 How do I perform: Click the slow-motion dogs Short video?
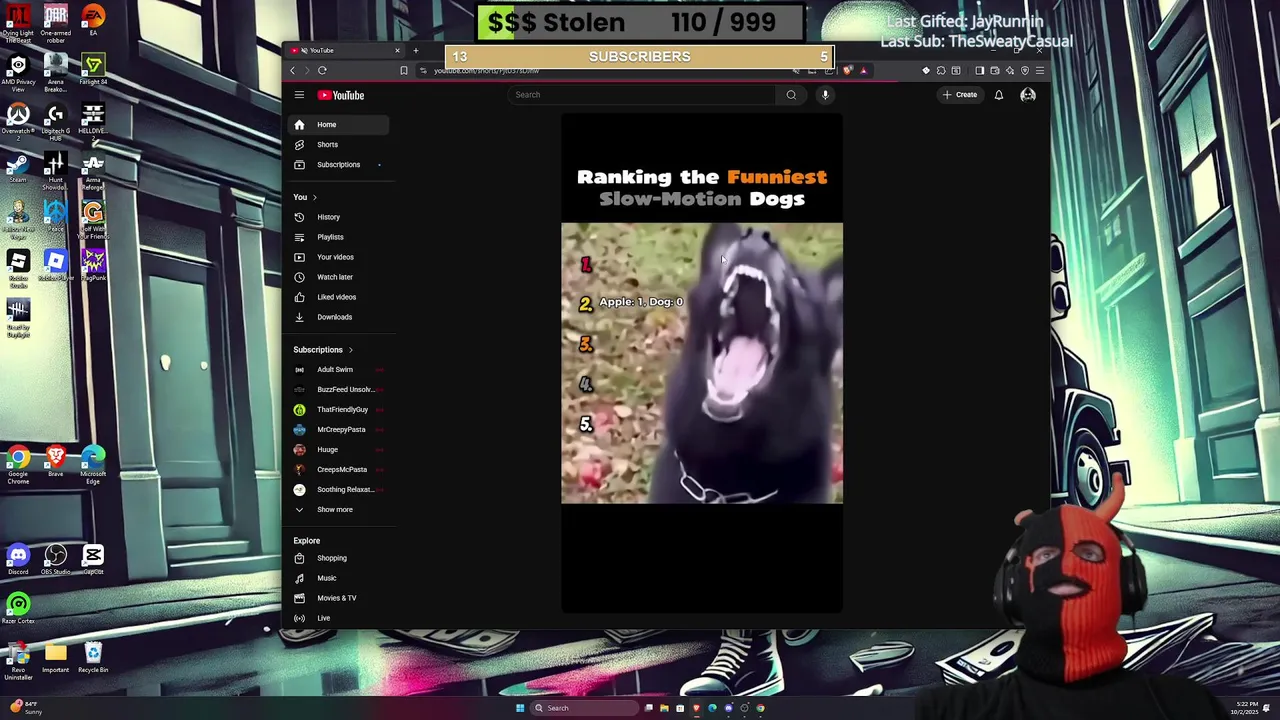702,363
